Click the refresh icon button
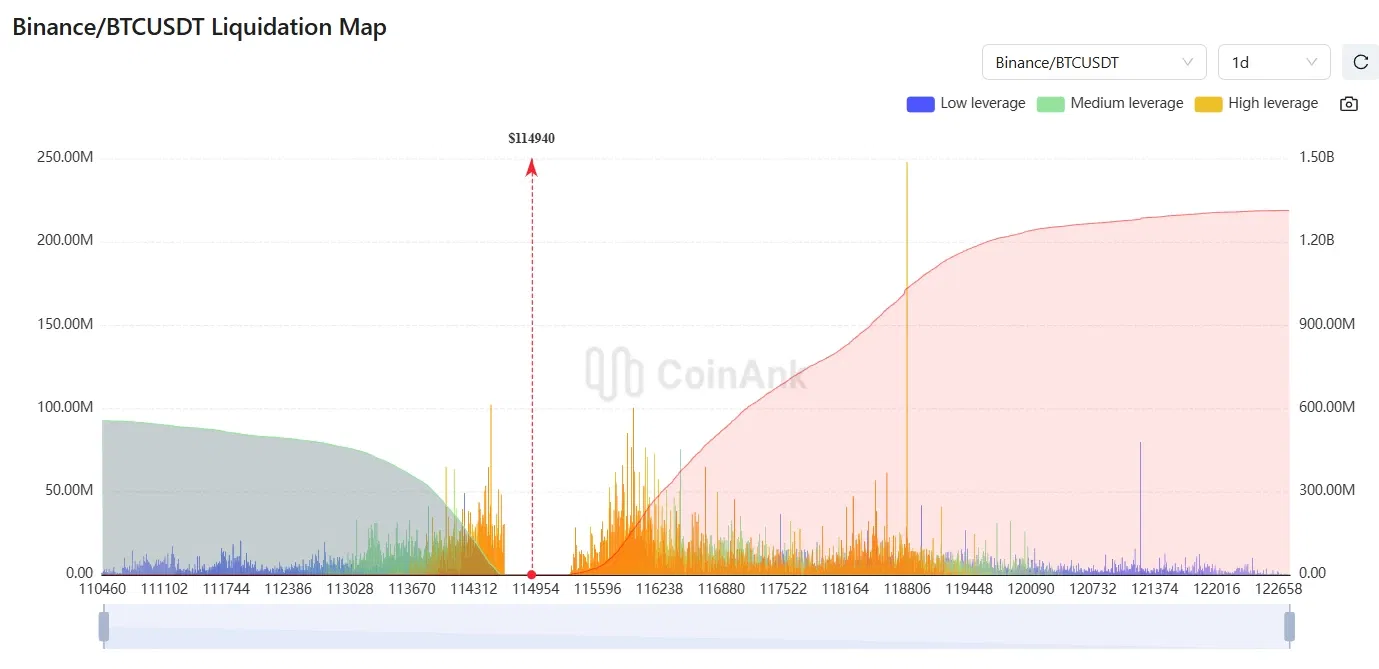The height and width of the screenshot is (669, 1379). [1360, 62]
